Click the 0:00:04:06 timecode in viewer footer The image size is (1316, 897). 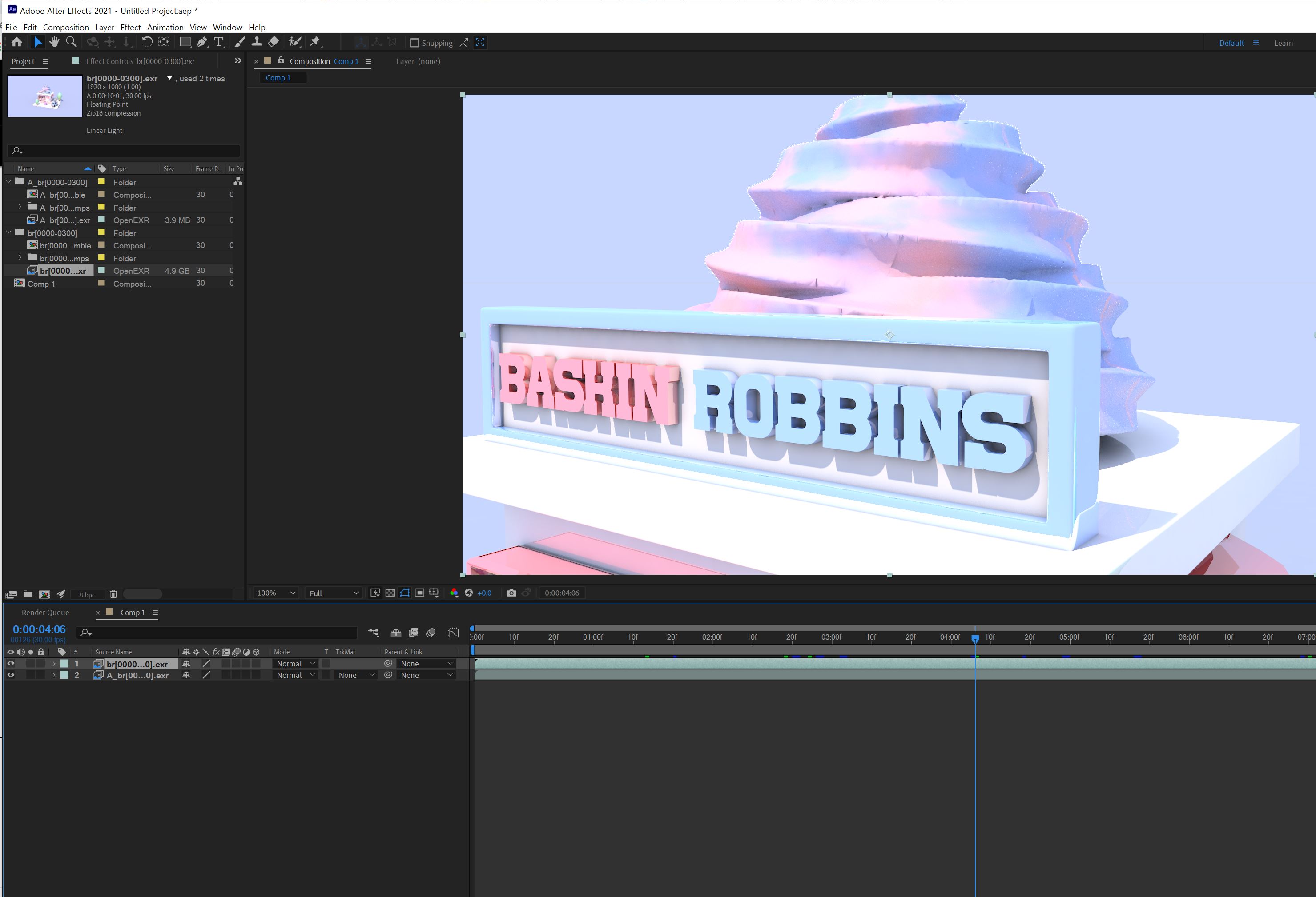pos(562,593)
